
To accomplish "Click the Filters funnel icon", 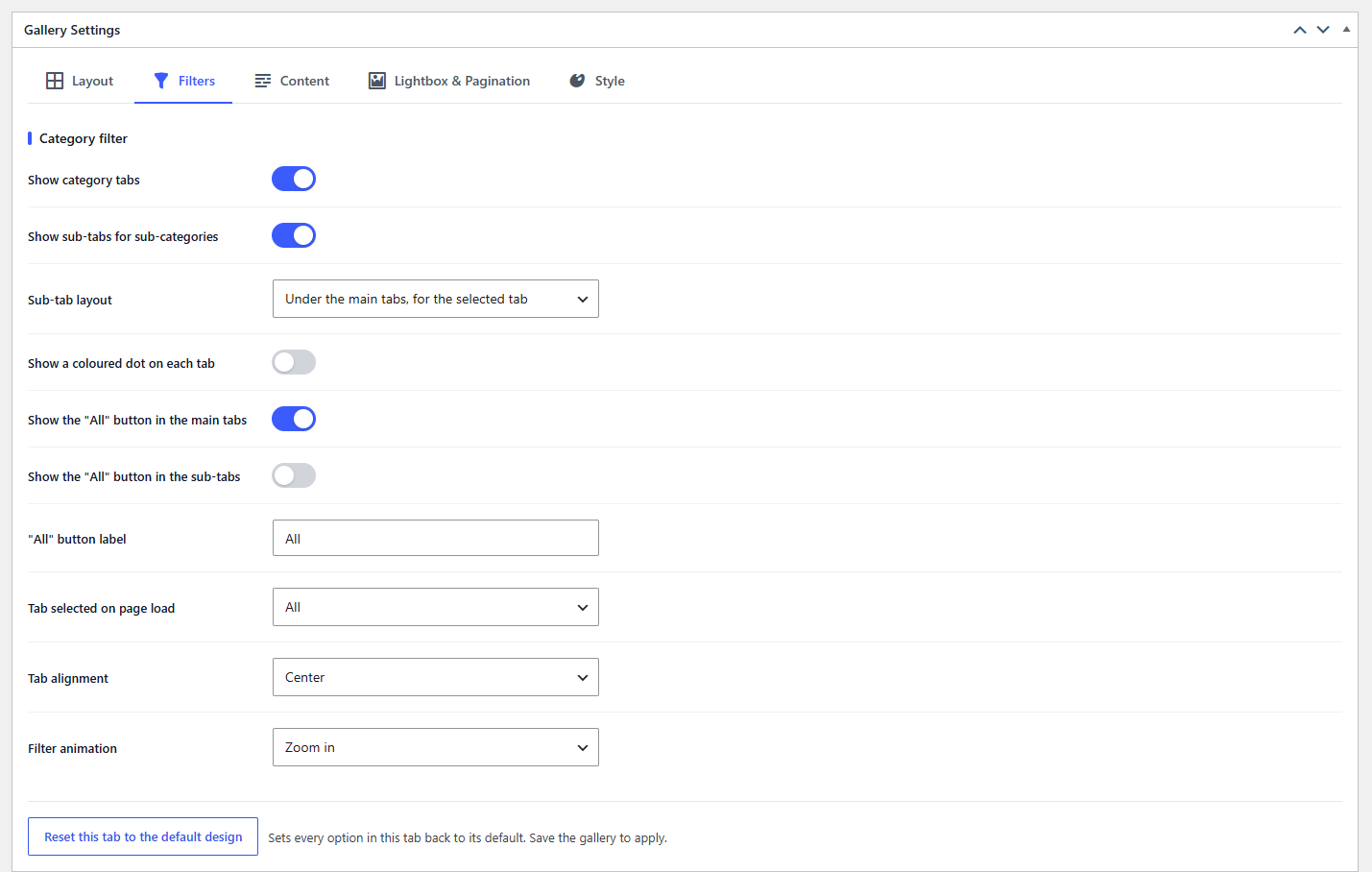I will tap(161, 81).
